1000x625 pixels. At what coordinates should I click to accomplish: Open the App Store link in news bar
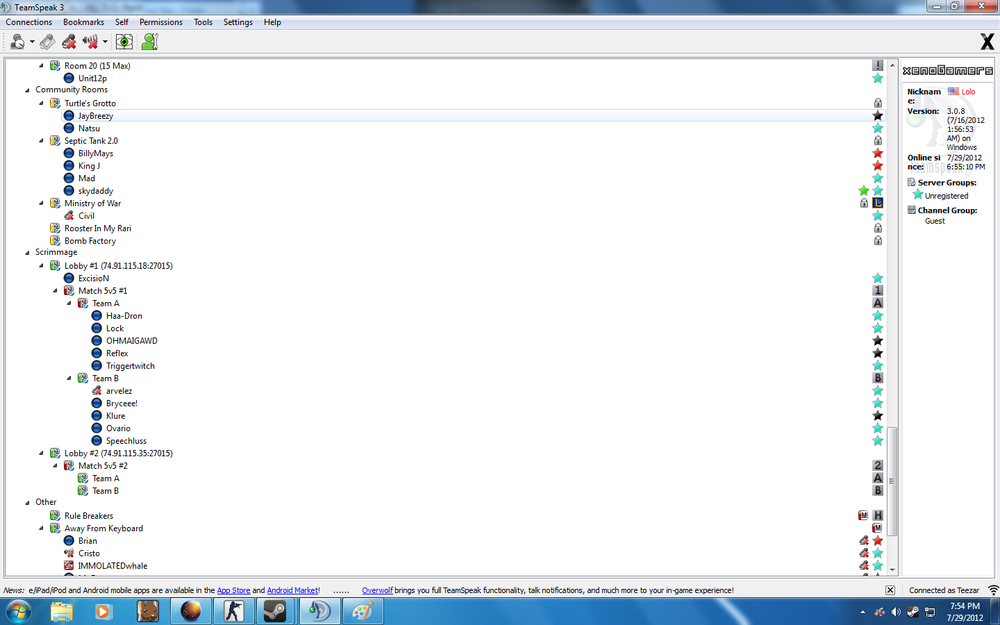[233, 591]
